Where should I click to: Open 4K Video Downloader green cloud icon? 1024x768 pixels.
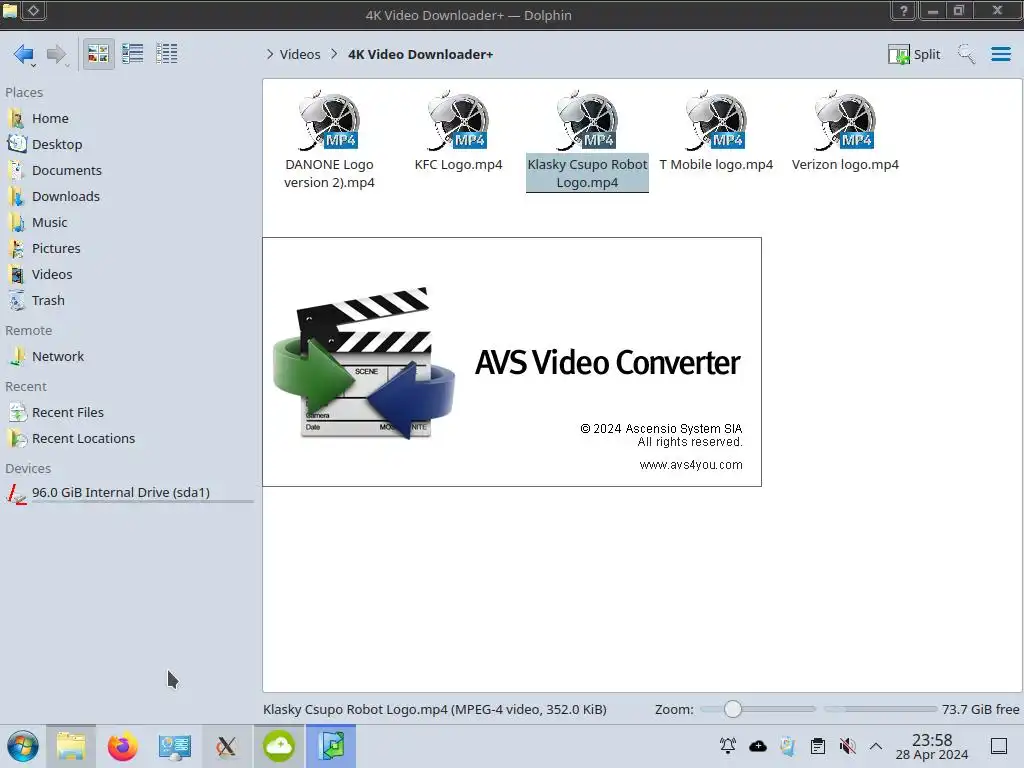click(x=279, y=746)
